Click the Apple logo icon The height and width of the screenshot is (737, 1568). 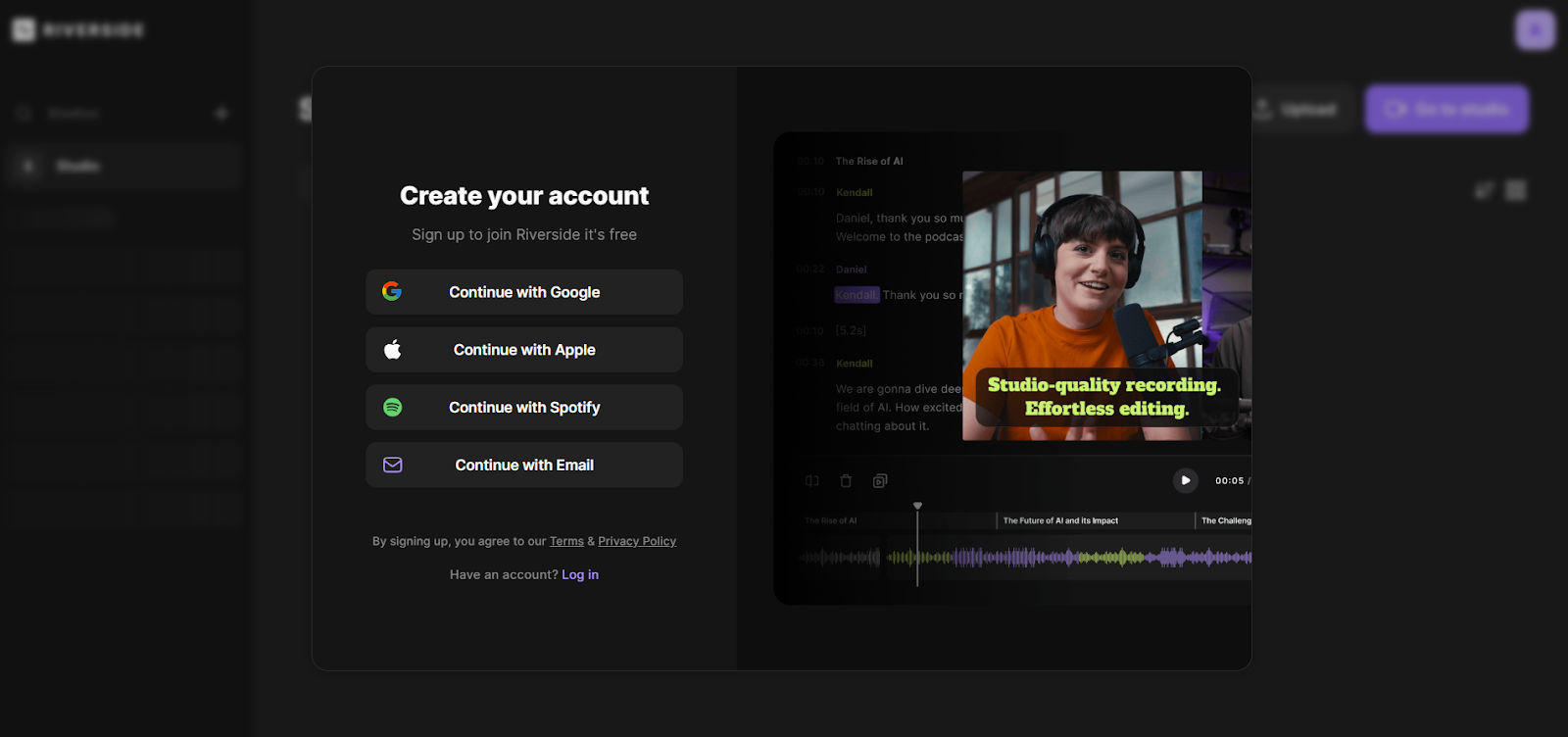(392, 350)
